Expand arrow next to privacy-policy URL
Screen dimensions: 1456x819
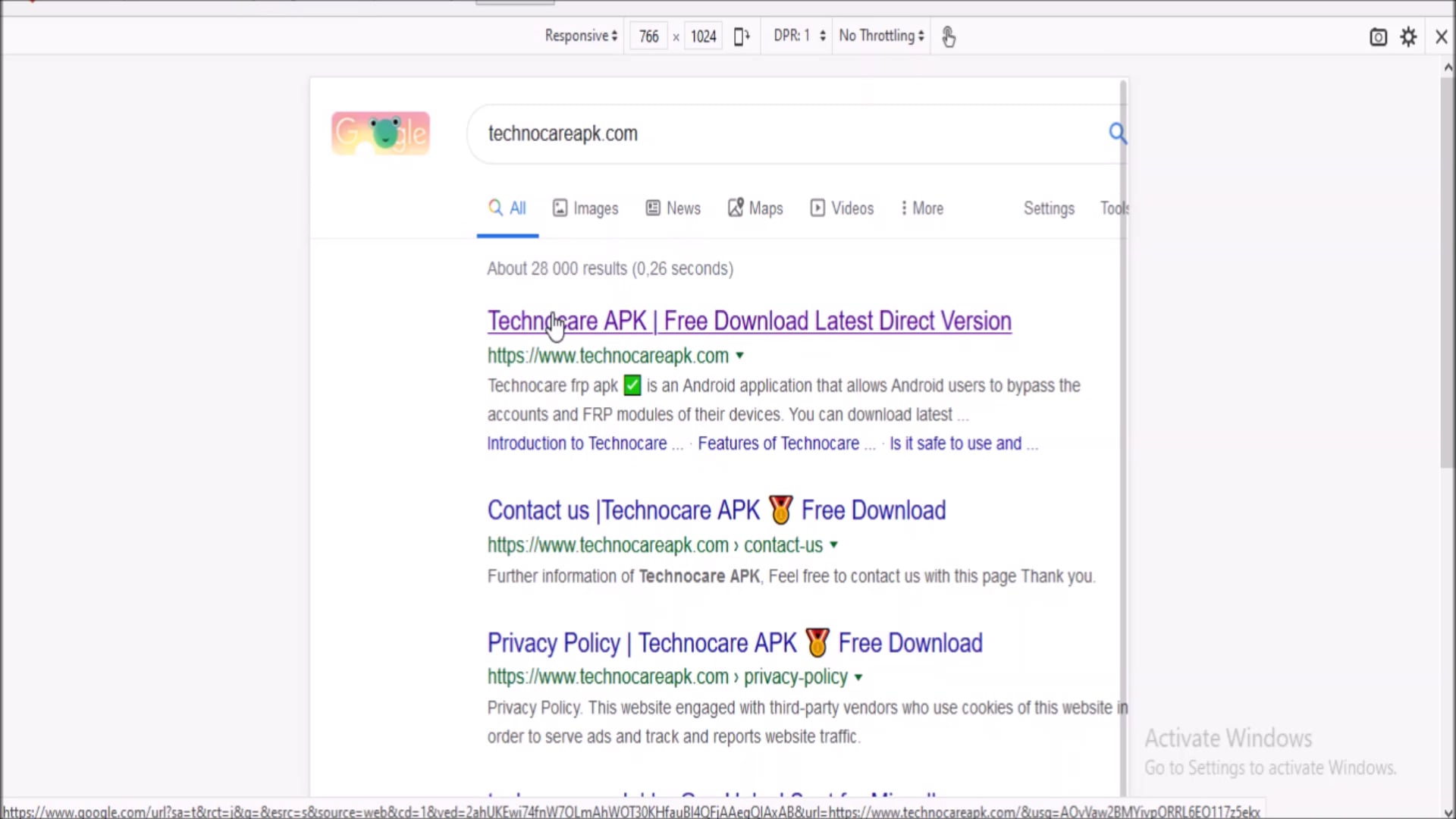858,677
